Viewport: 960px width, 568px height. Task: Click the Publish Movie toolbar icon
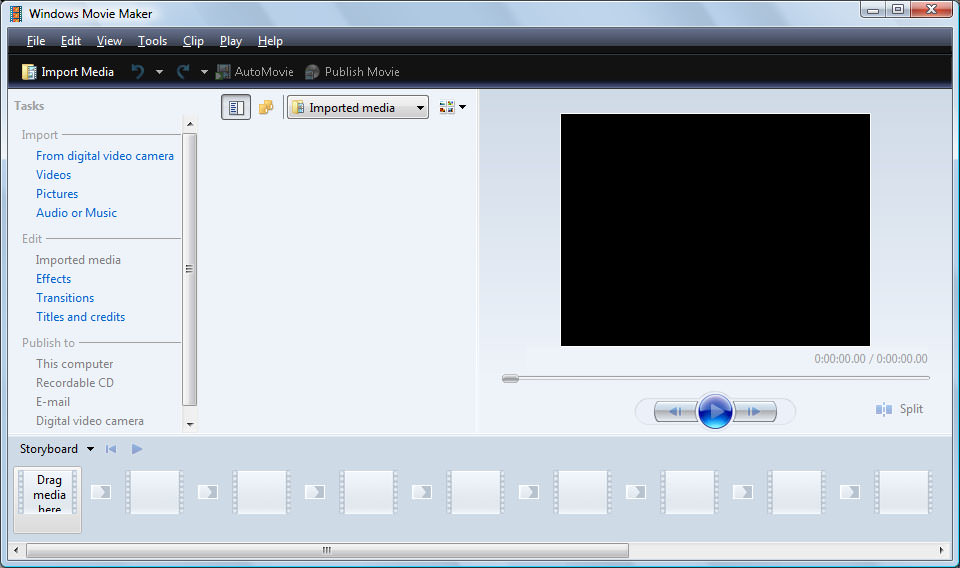pyautogui.click(x=313, y=72)
